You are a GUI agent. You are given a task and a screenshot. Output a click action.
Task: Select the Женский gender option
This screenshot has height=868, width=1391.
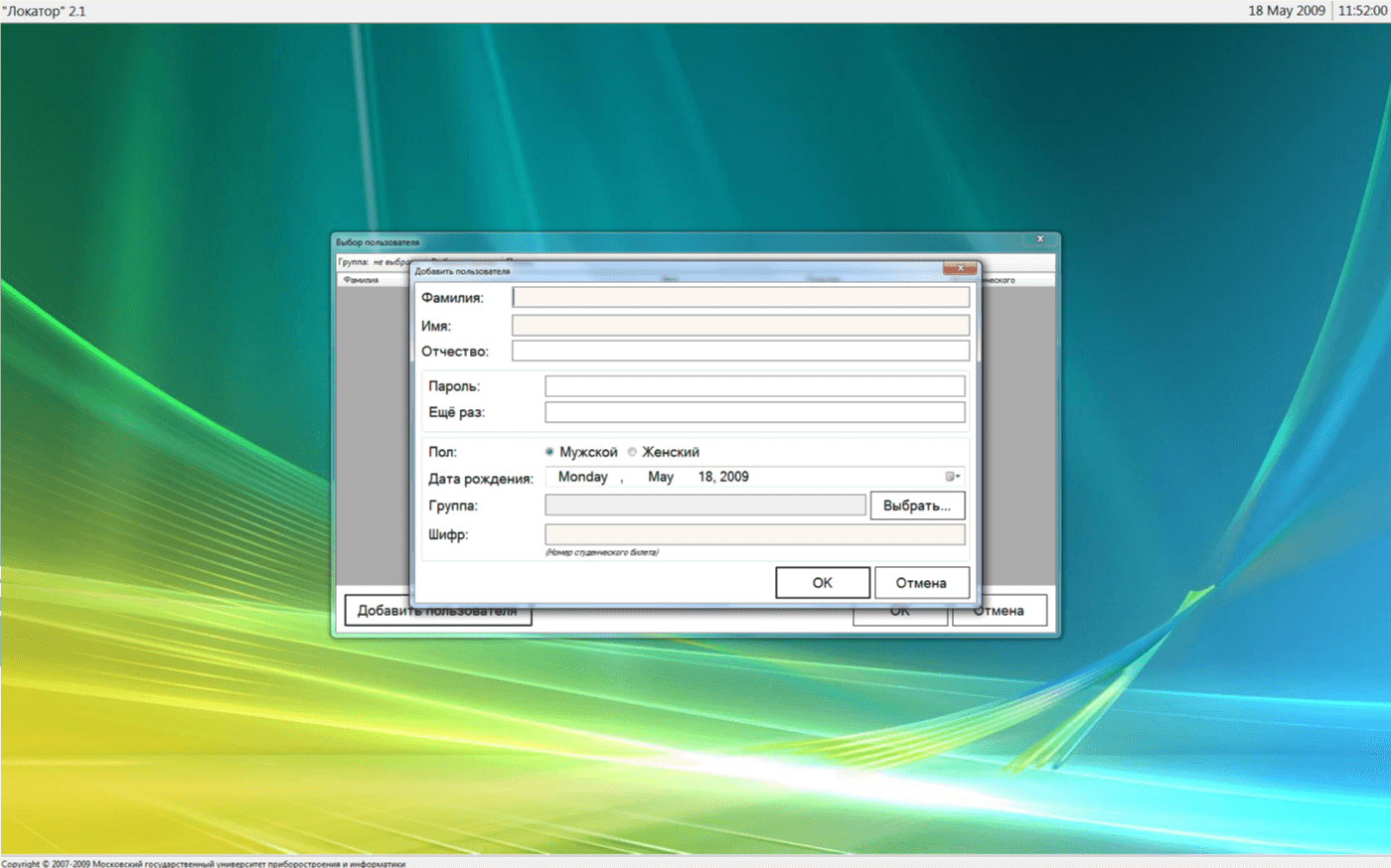(663, 452)
